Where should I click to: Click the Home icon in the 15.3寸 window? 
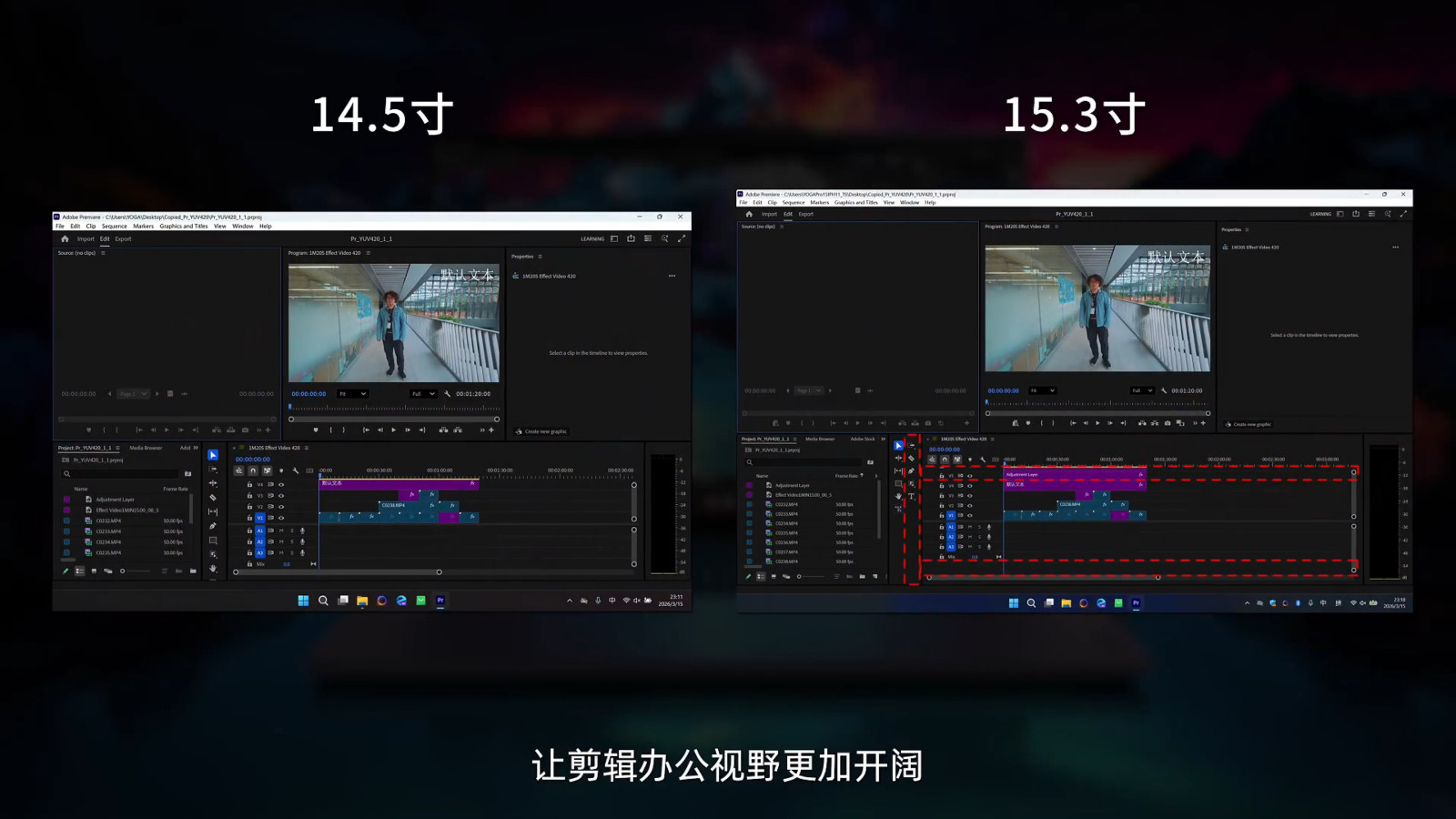[x=749, y=214]
